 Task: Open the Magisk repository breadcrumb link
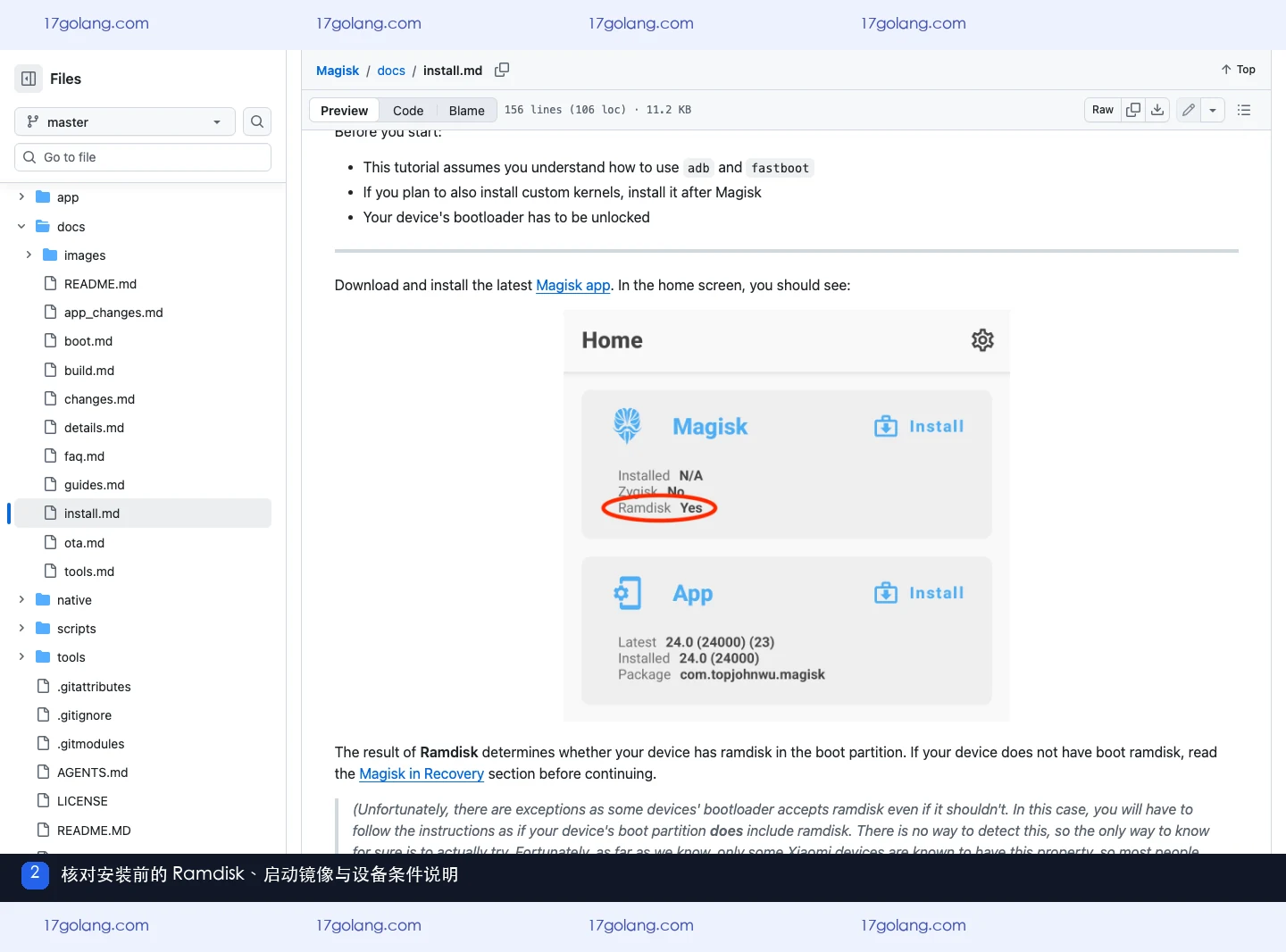[x=338, y=71]
